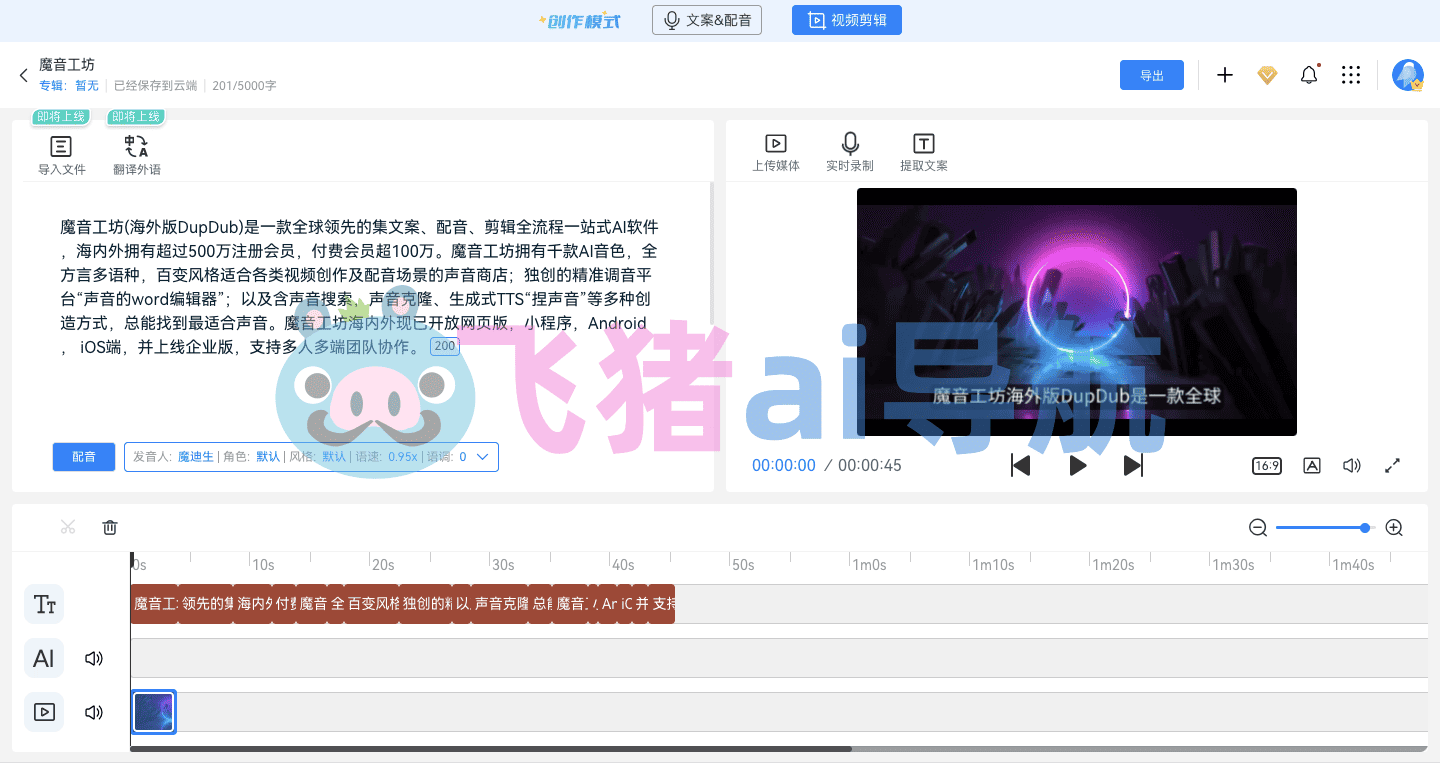This screenshot has height=765, width=1440.
Task: Select the AI voice track icon
Action: (x=44, y=658)
